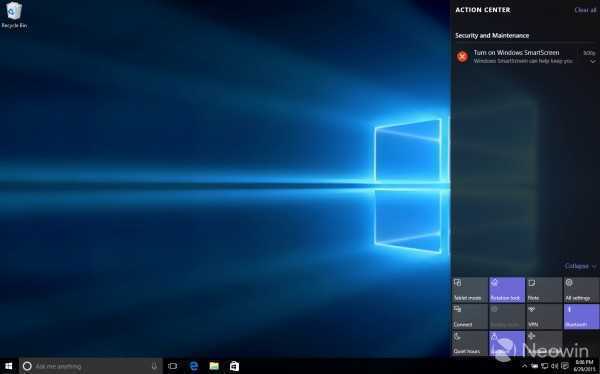600x374 pixels.
Task: Click the network icon in system tray
Action: (545, 366)
